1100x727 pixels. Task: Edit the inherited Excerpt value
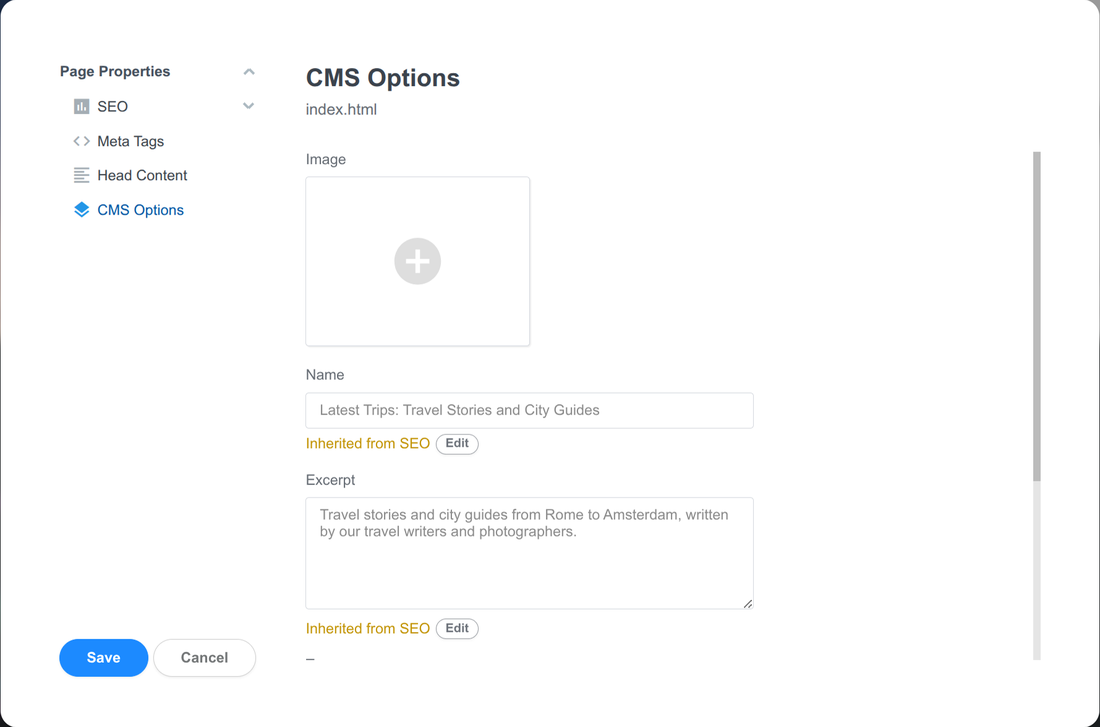coord(457,629)
